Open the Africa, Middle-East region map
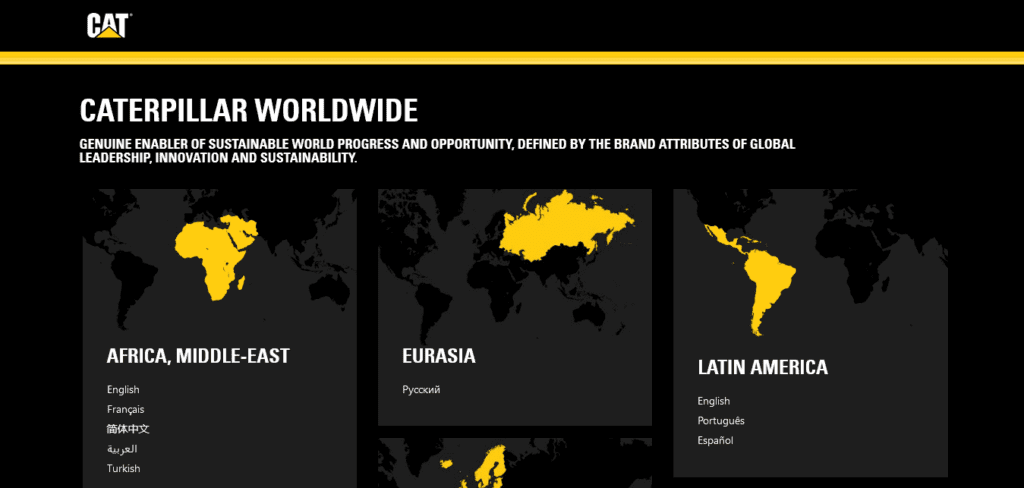Viewport: 1024px width, 488px height. tap(219, 259)
